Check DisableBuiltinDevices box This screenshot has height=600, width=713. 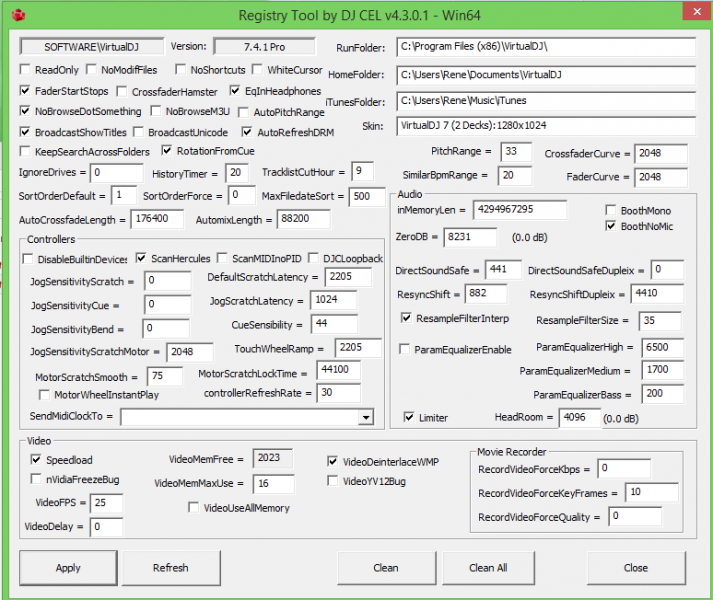point(28,259)
